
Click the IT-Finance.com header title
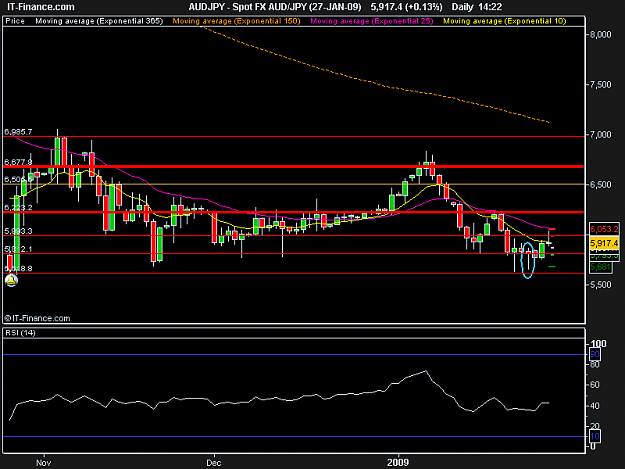point(41,7)
